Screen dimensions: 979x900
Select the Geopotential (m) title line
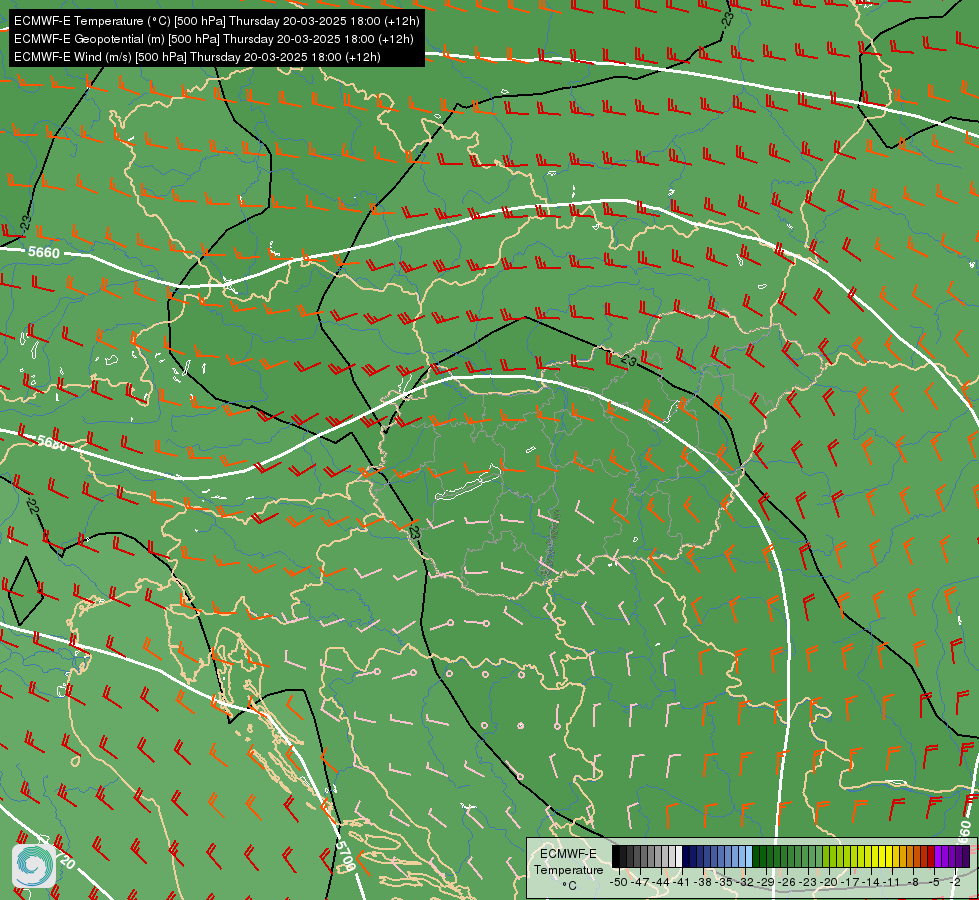click(x=214, y=39)
